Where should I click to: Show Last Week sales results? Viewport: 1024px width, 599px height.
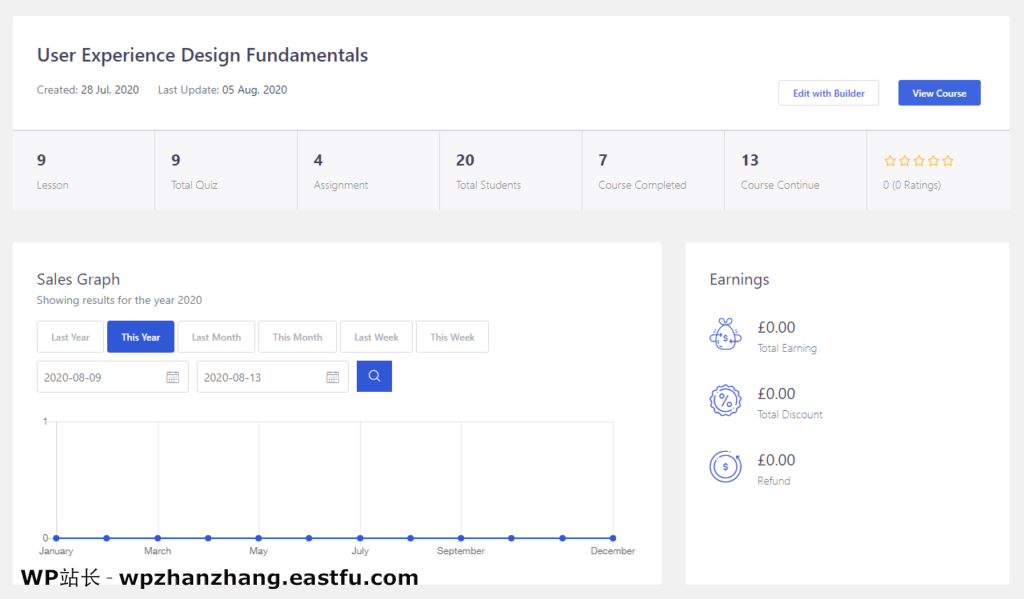[376, 337]
